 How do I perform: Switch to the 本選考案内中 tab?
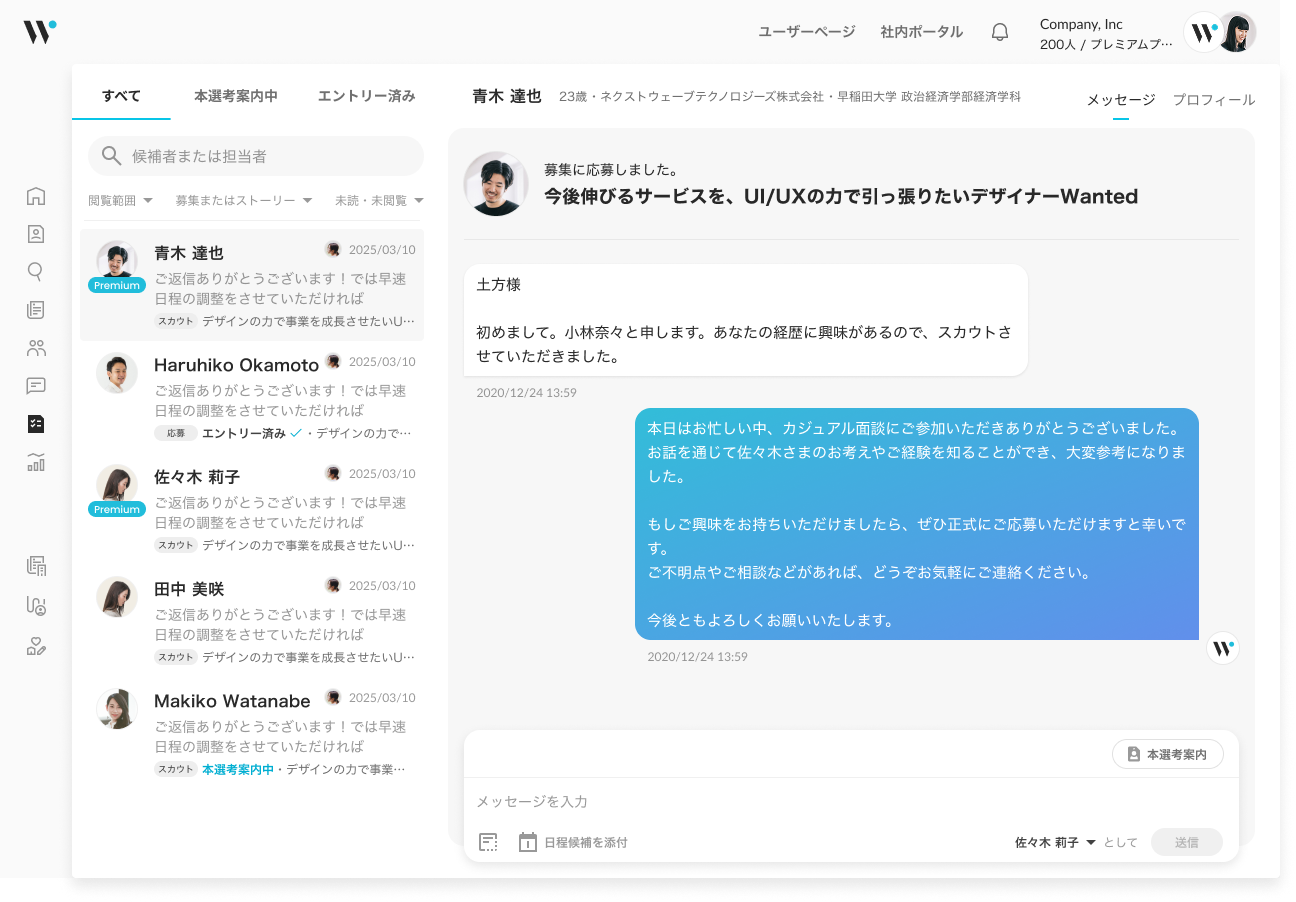[x=236, y=97]
